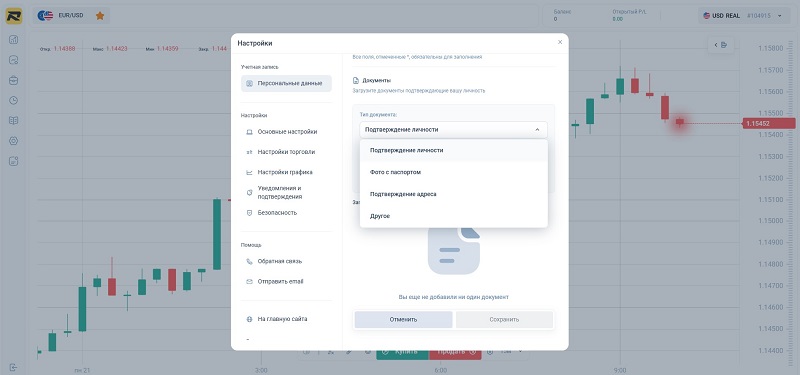This screenshot has width=800, height=375.
Task: Click the envelope icon beside Отправить email
Action: (x=249, y=282)
